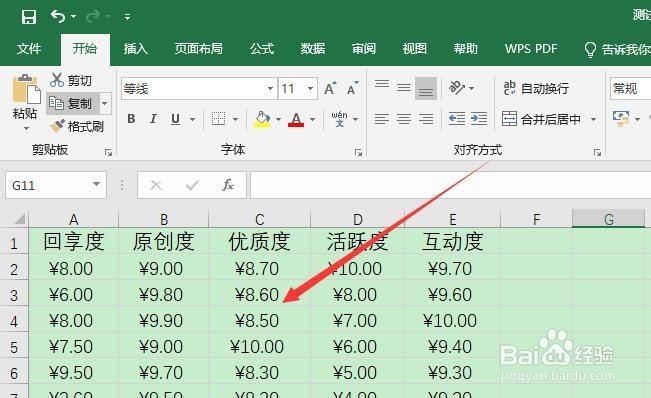Toggle Underline formatting
The height and width of the screenshot is (398, 651).
(x=176, y=119)
